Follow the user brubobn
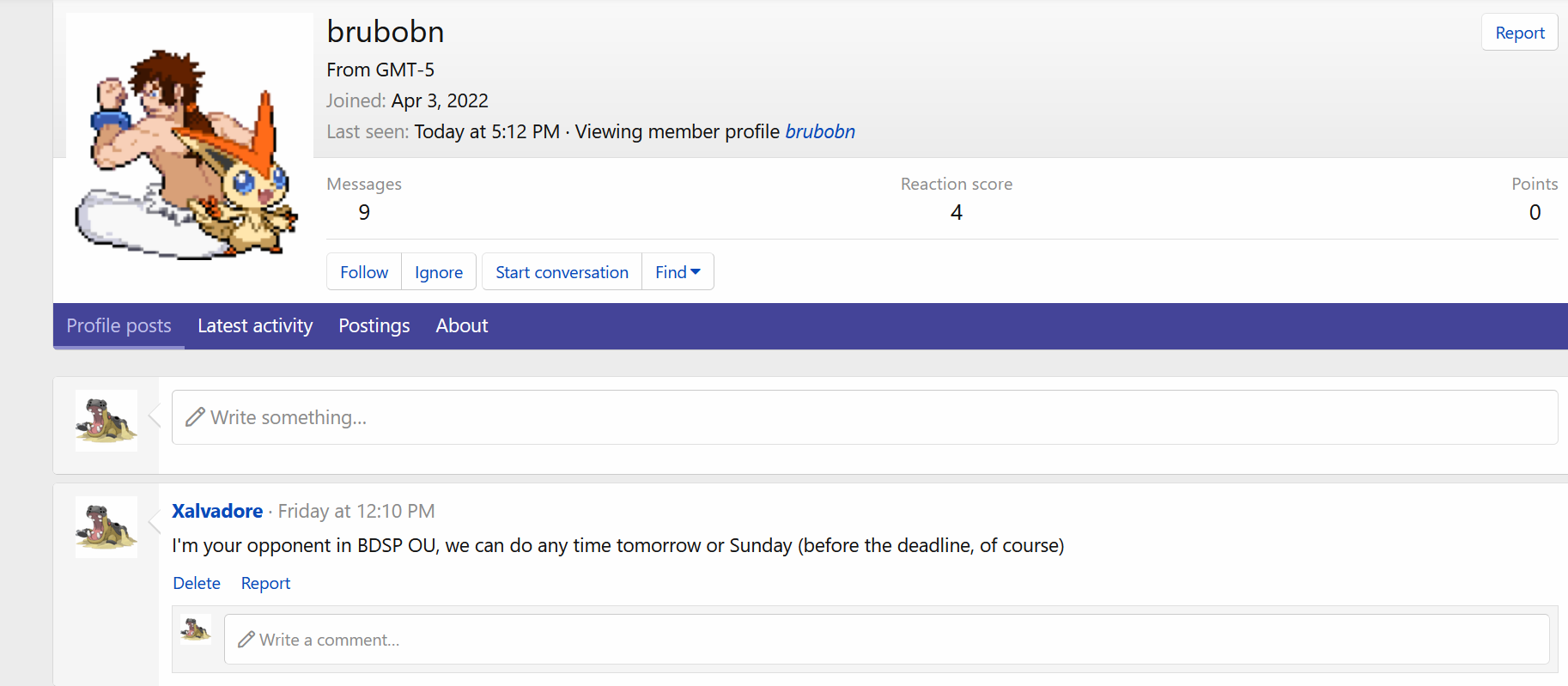The image size is (1568, 686). click(x=364, y=272)
